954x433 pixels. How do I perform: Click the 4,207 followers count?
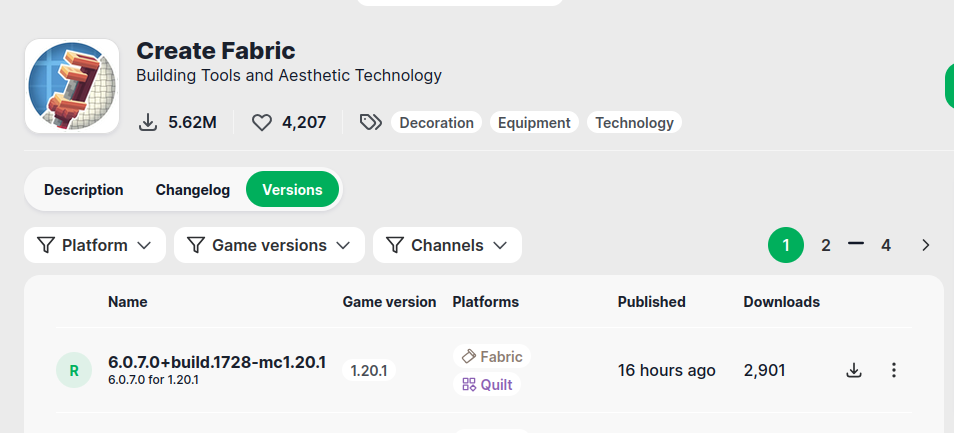[304, 123]
